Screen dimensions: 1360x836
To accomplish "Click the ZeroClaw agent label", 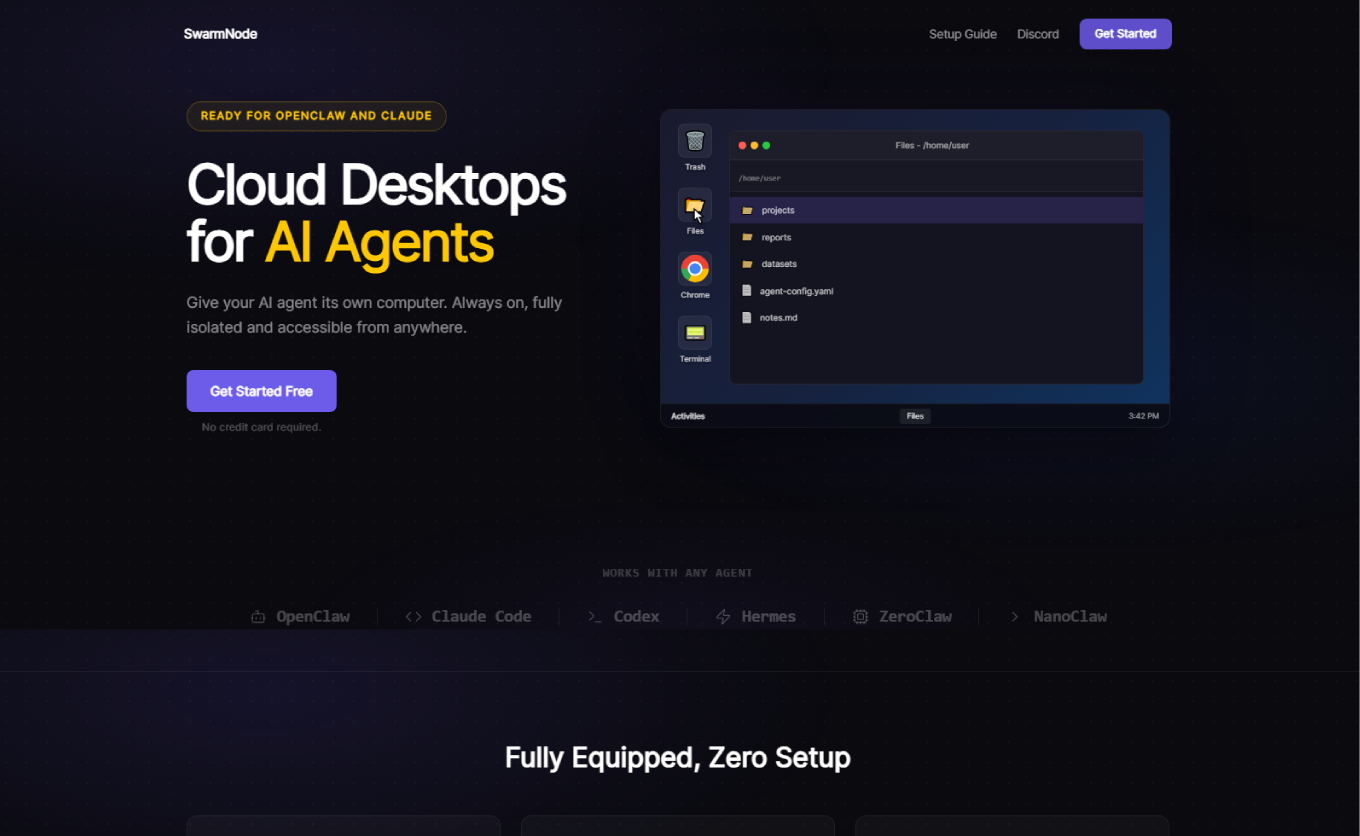I will 915,617.
